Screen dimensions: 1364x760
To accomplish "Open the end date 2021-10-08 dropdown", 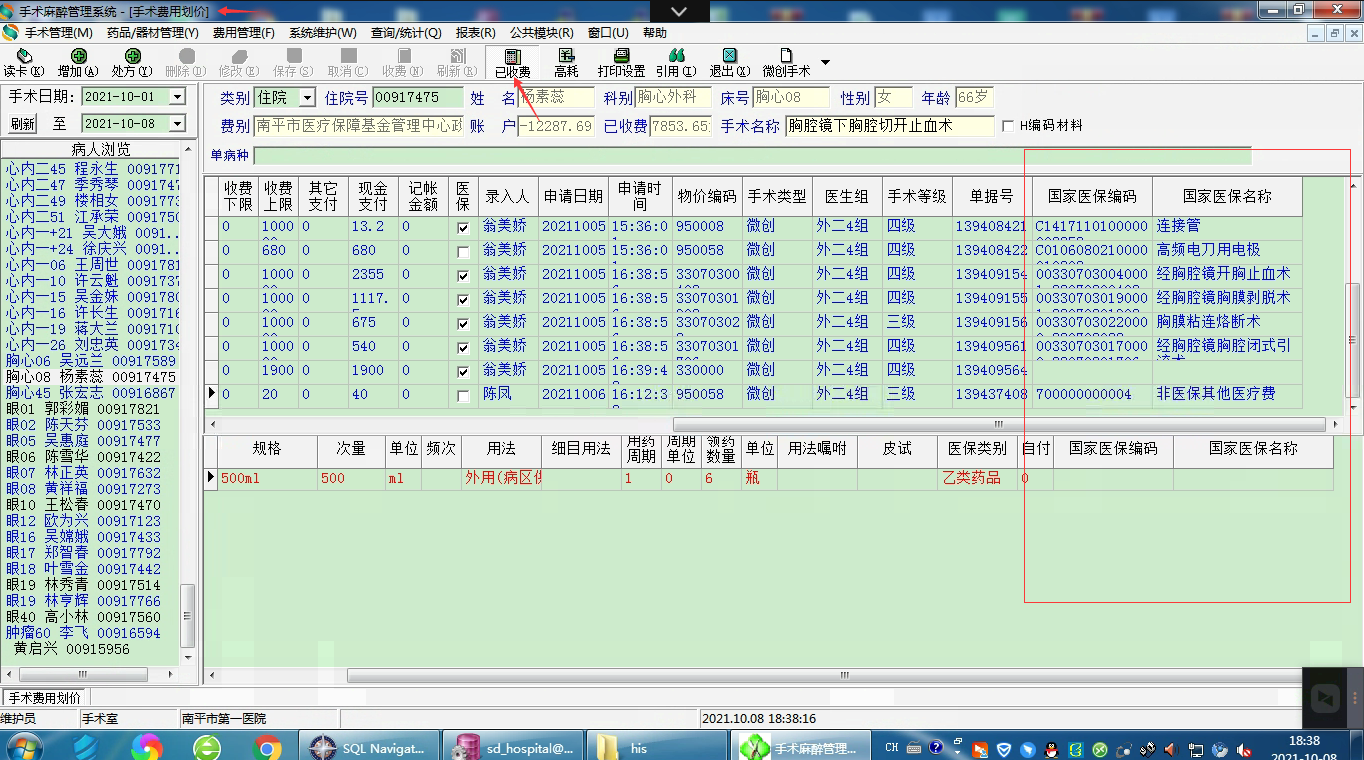I will click(x=177, y=124).
